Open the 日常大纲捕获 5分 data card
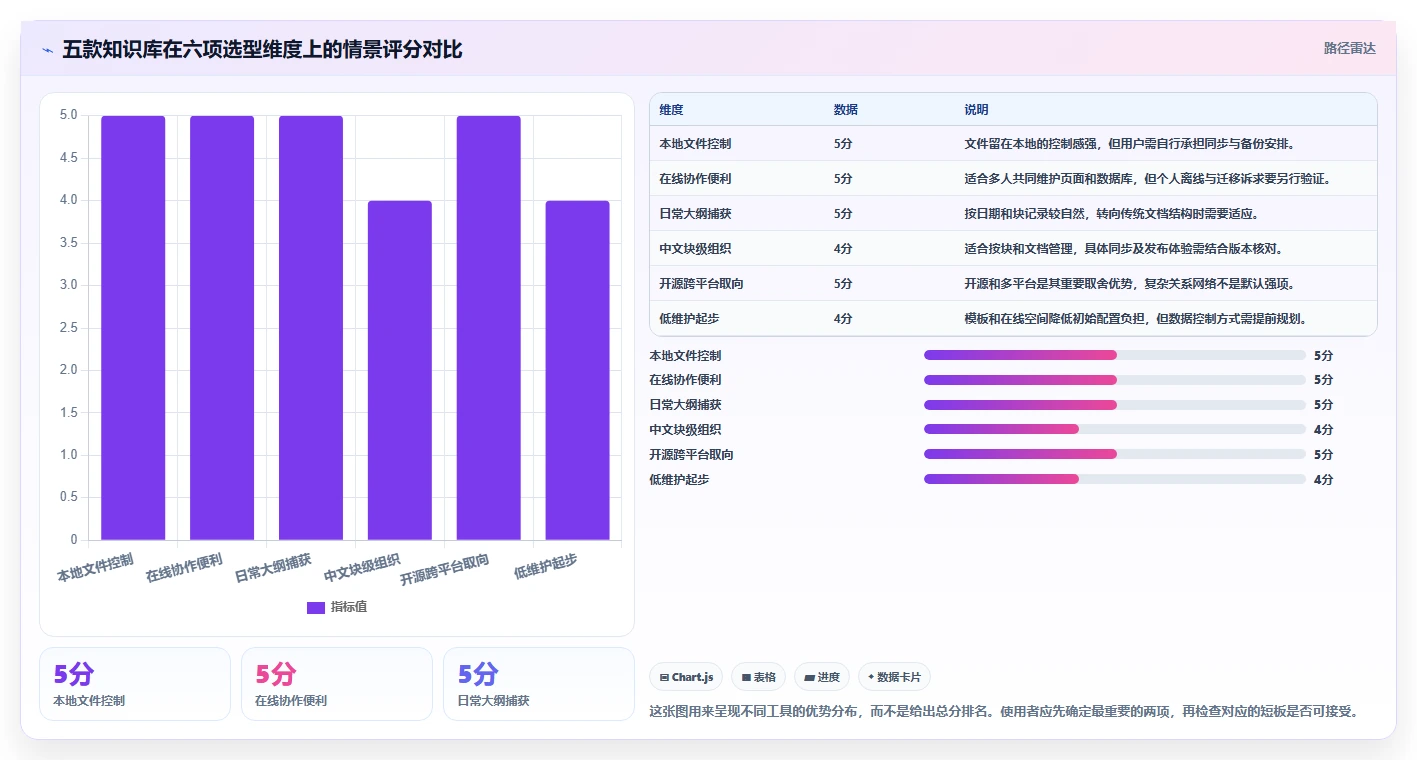 click(539, 684)
